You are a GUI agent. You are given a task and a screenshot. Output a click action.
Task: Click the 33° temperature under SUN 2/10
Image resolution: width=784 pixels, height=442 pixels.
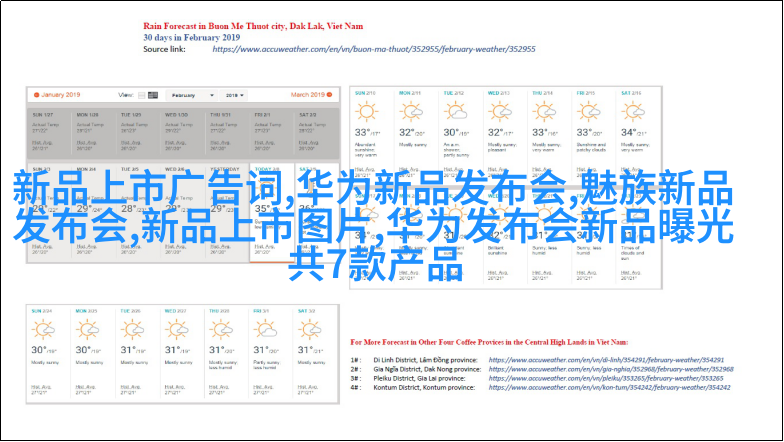(362, 132)
